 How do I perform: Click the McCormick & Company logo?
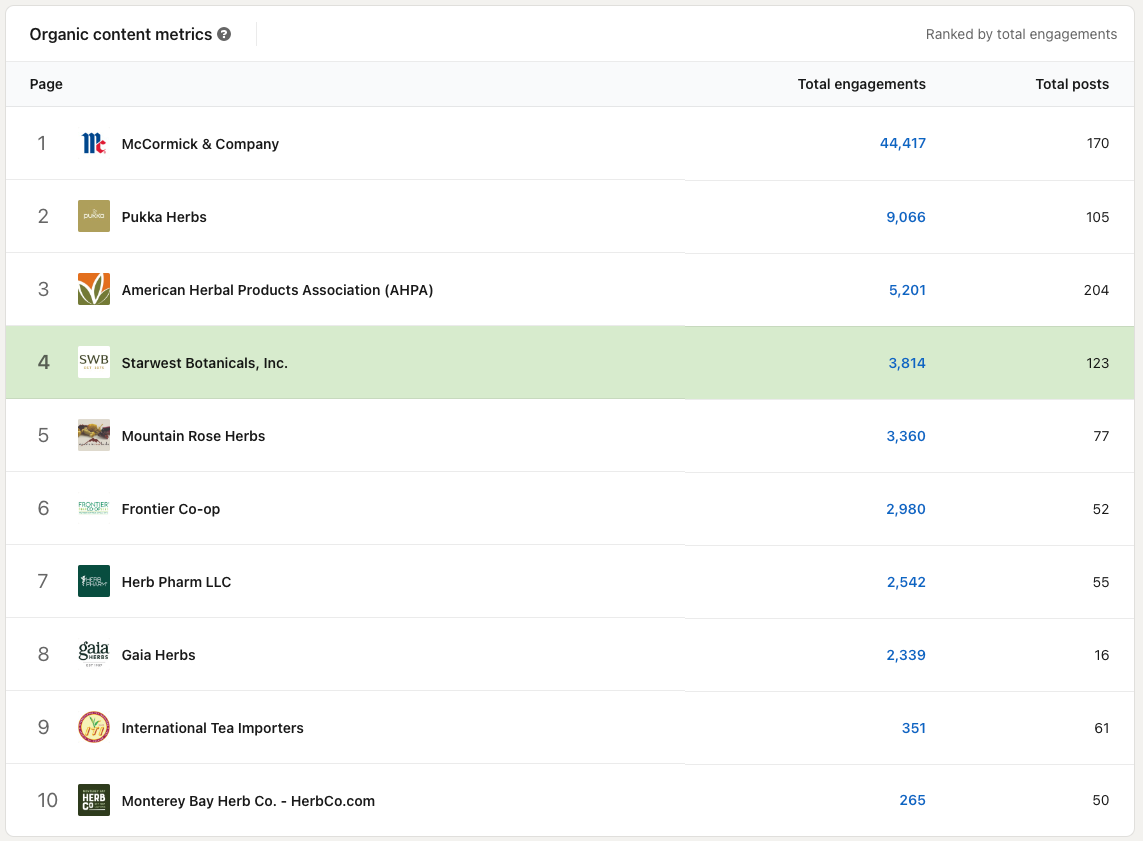coord(94,143)
